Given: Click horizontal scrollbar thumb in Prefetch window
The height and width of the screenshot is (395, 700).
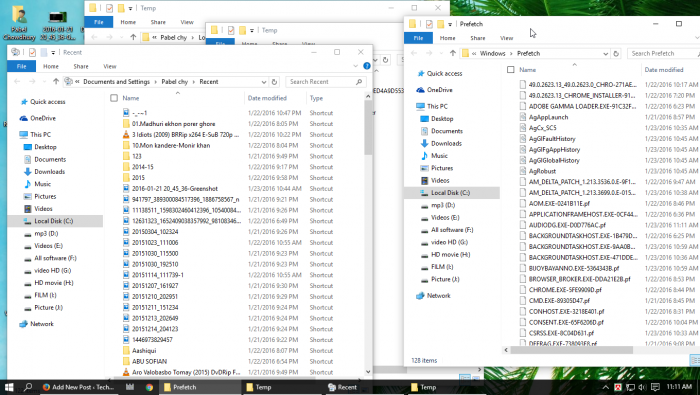Looking at the screenshot, I should pos(571,350).
